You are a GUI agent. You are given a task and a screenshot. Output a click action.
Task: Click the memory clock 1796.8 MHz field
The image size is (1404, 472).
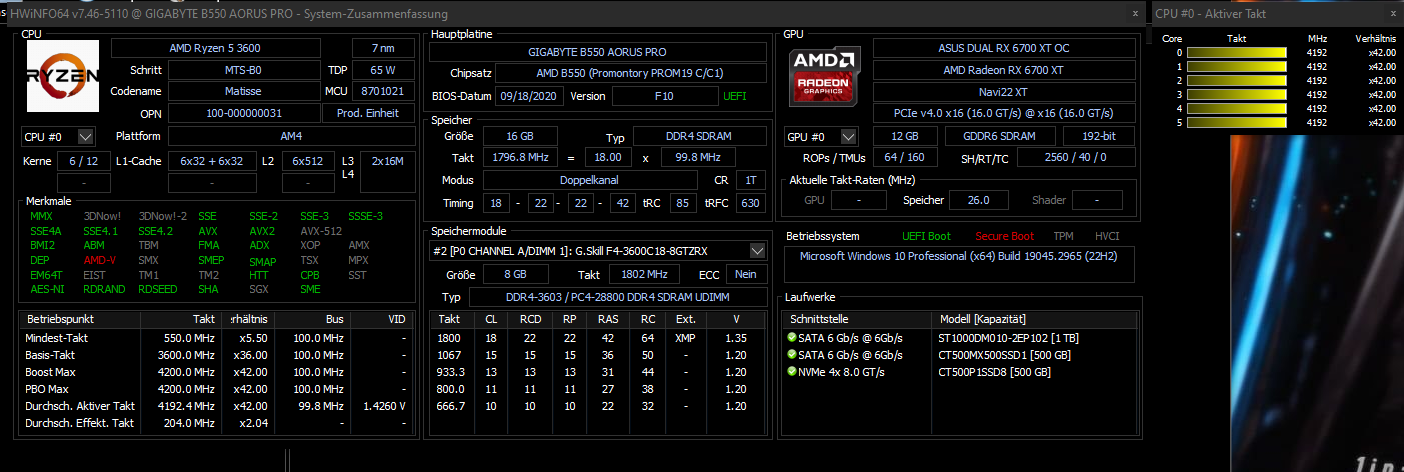[x=518, y=157]
